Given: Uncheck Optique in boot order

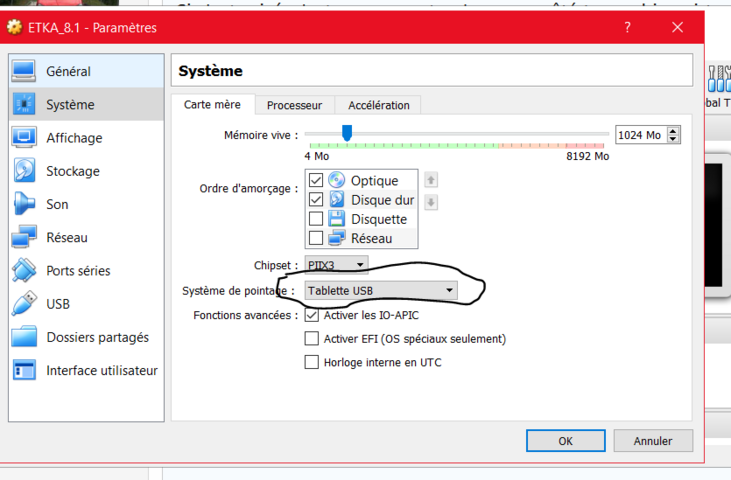Looking at the screenshot, I should click(x=316, y=180).
